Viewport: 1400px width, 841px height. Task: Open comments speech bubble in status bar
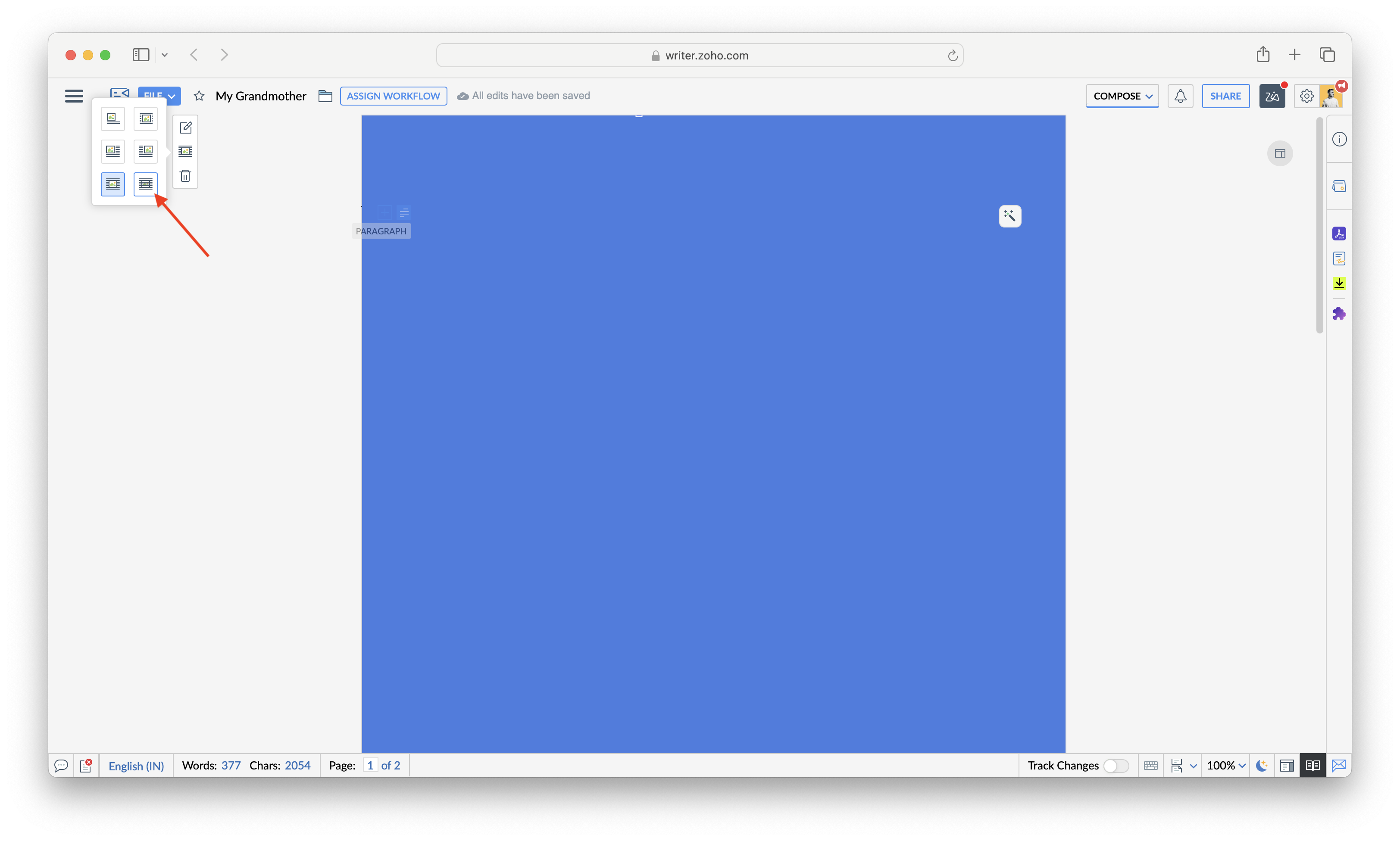[x=61, y=766]
